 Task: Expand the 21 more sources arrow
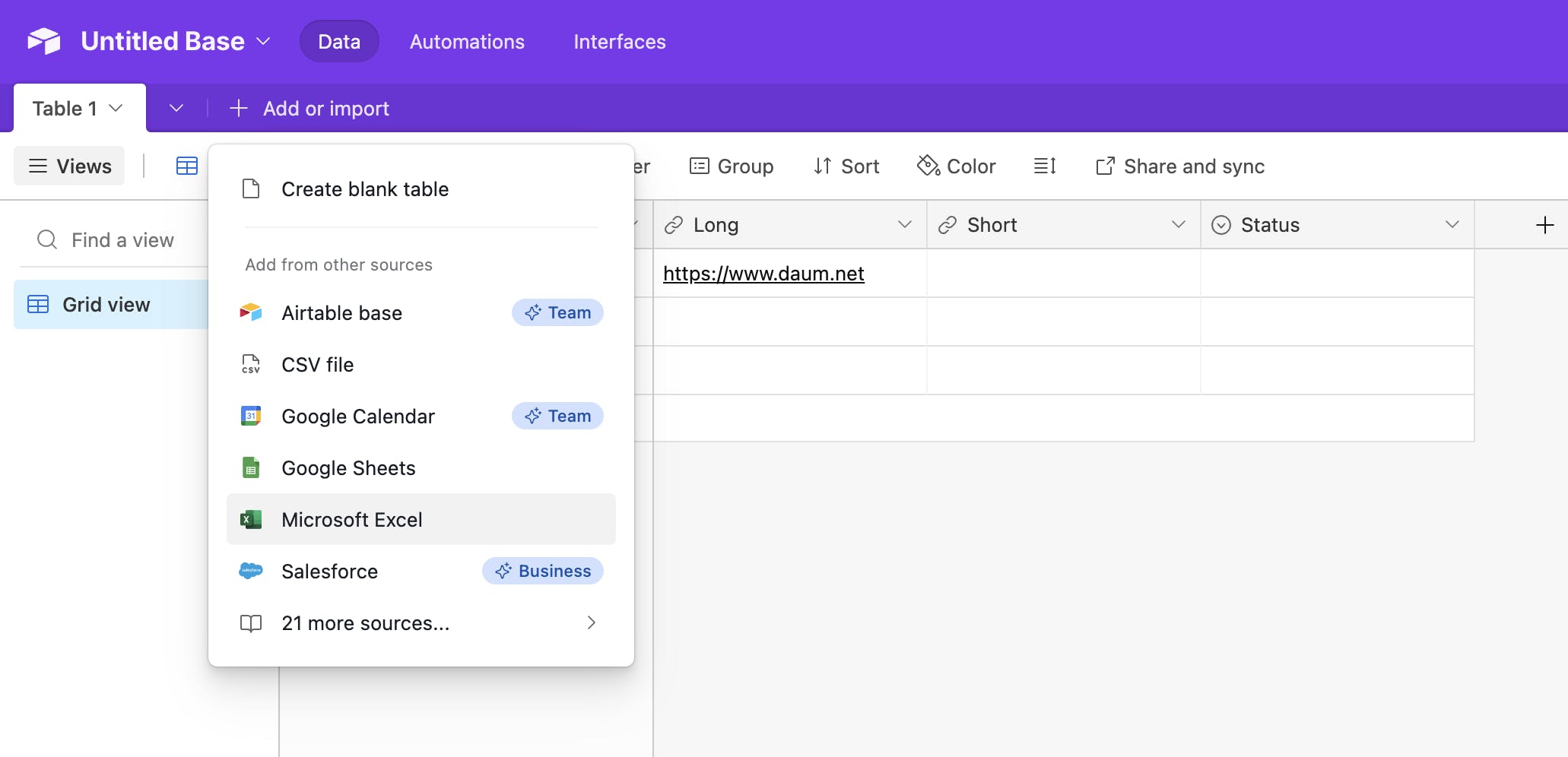click(592, 622)
